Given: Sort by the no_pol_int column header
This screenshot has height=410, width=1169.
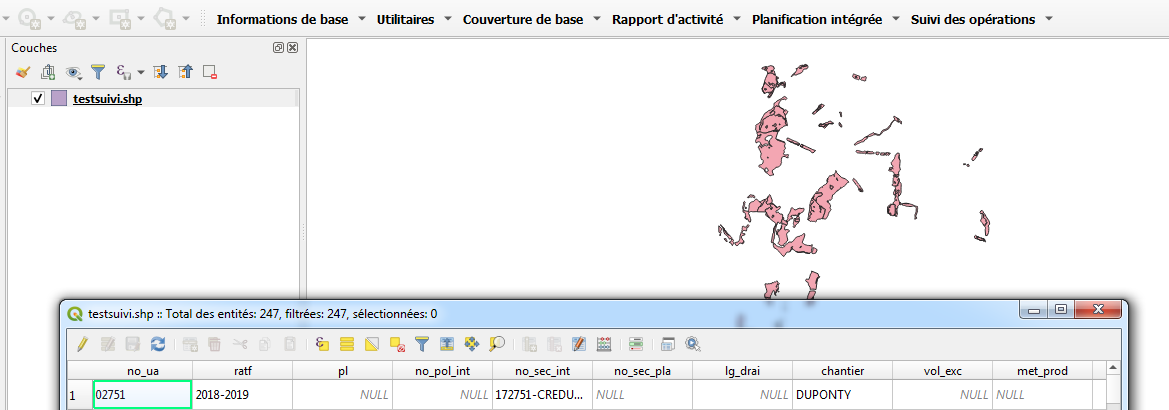Looking at the screenshot, I should 443,370.
